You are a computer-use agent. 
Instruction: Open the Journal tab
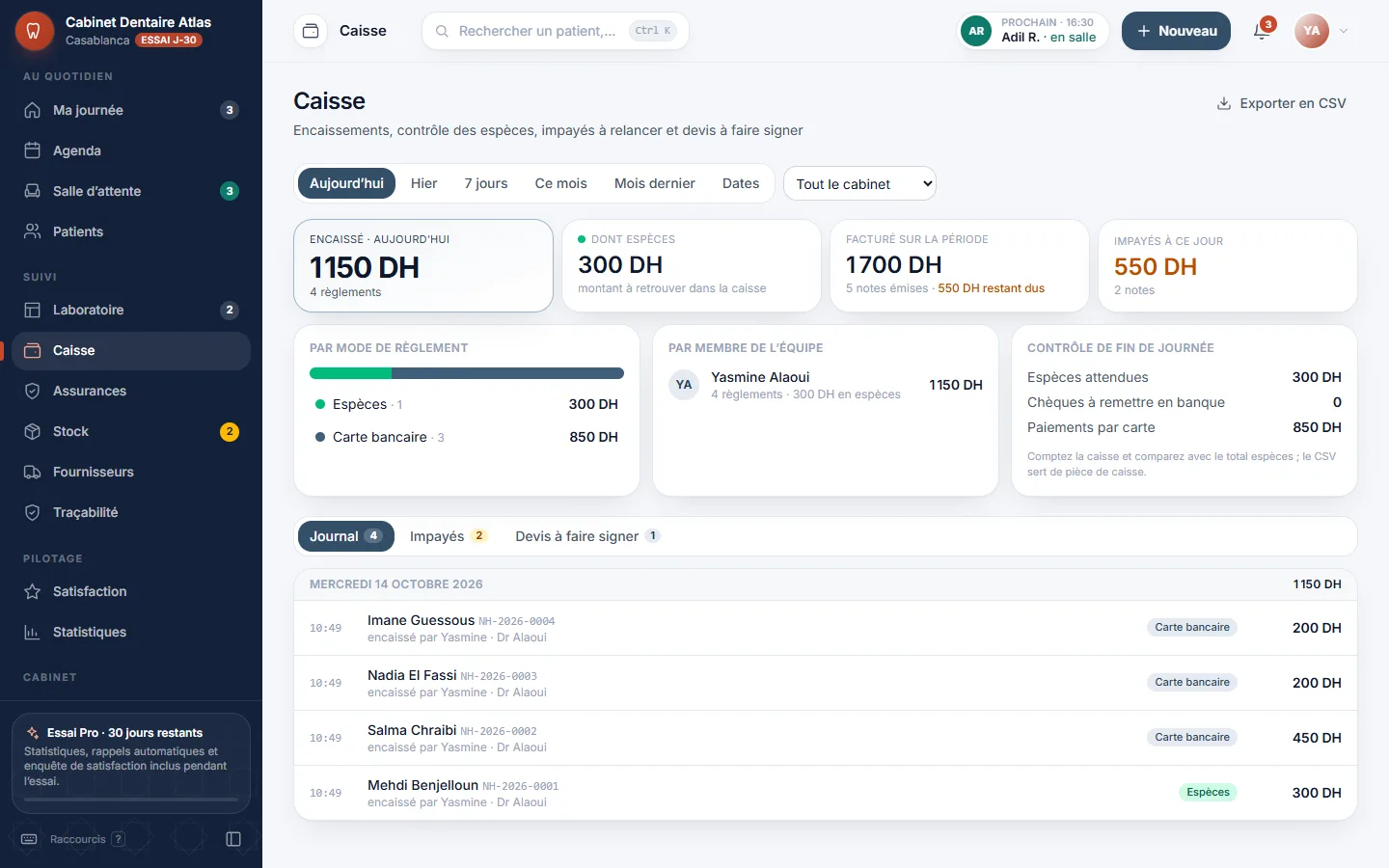click(346, 536)
